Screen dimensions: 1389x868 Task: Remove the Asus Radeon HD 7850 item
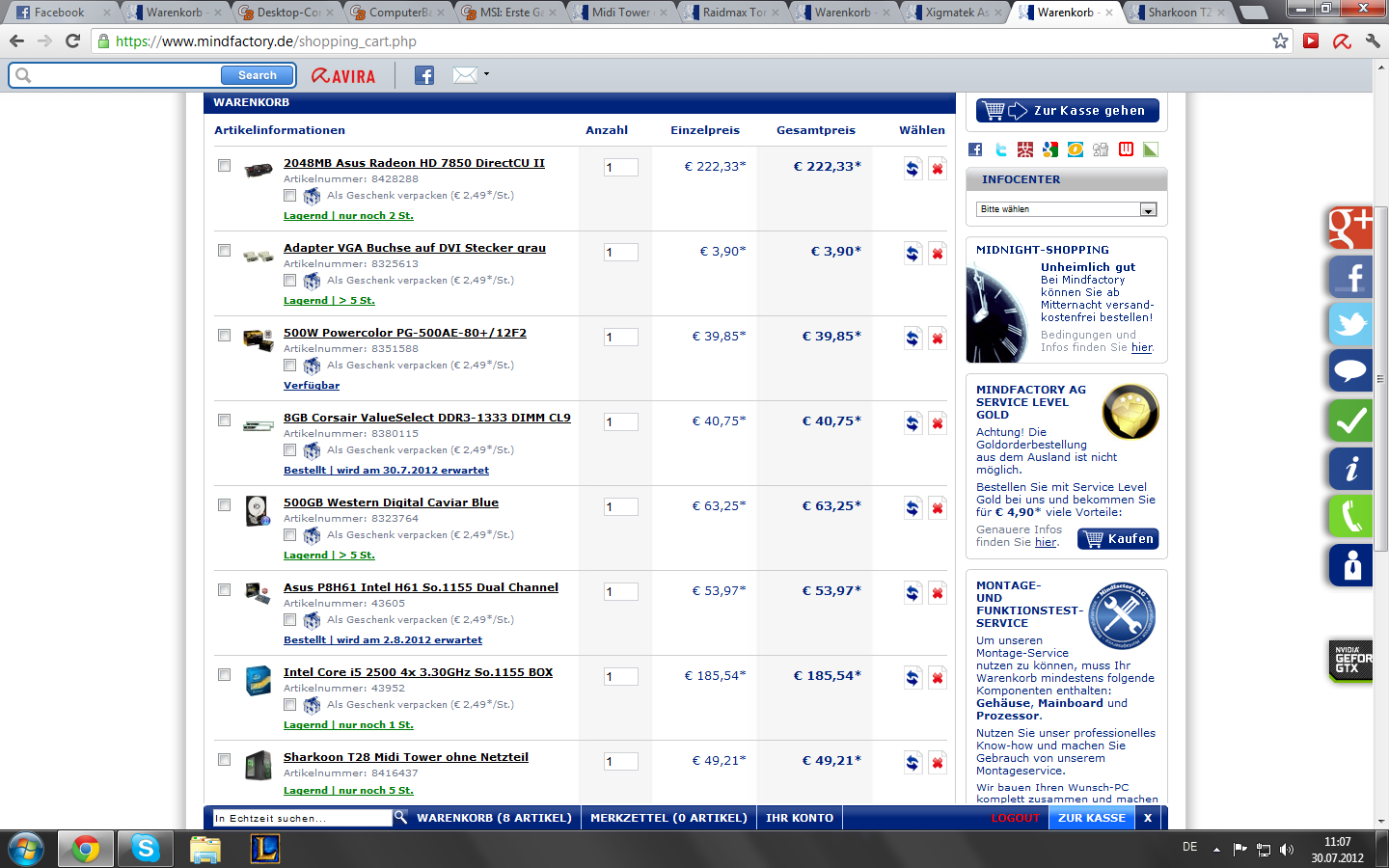(937, 169)
